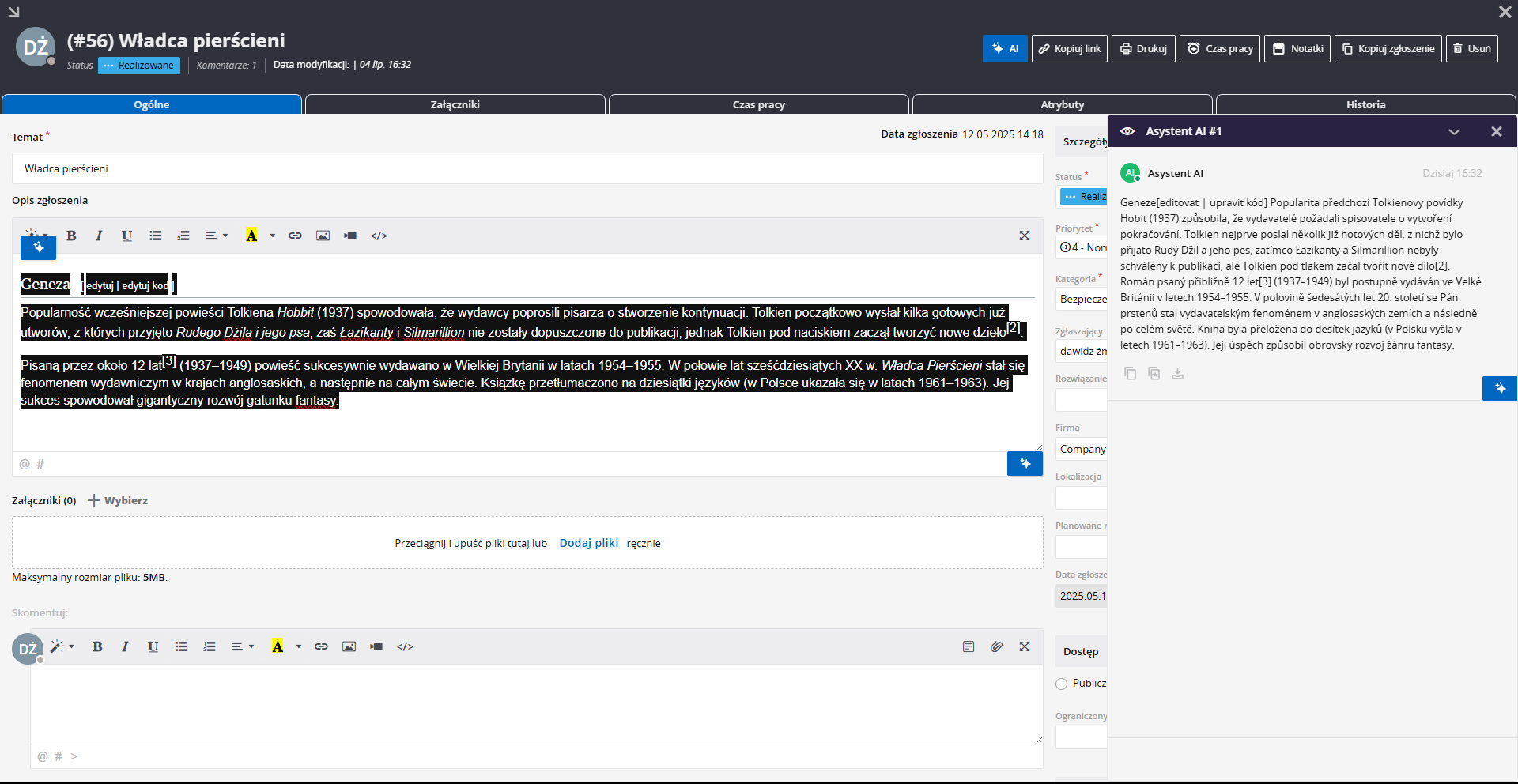
Task: Insert video in the comment editor
Action: [376, 646]
